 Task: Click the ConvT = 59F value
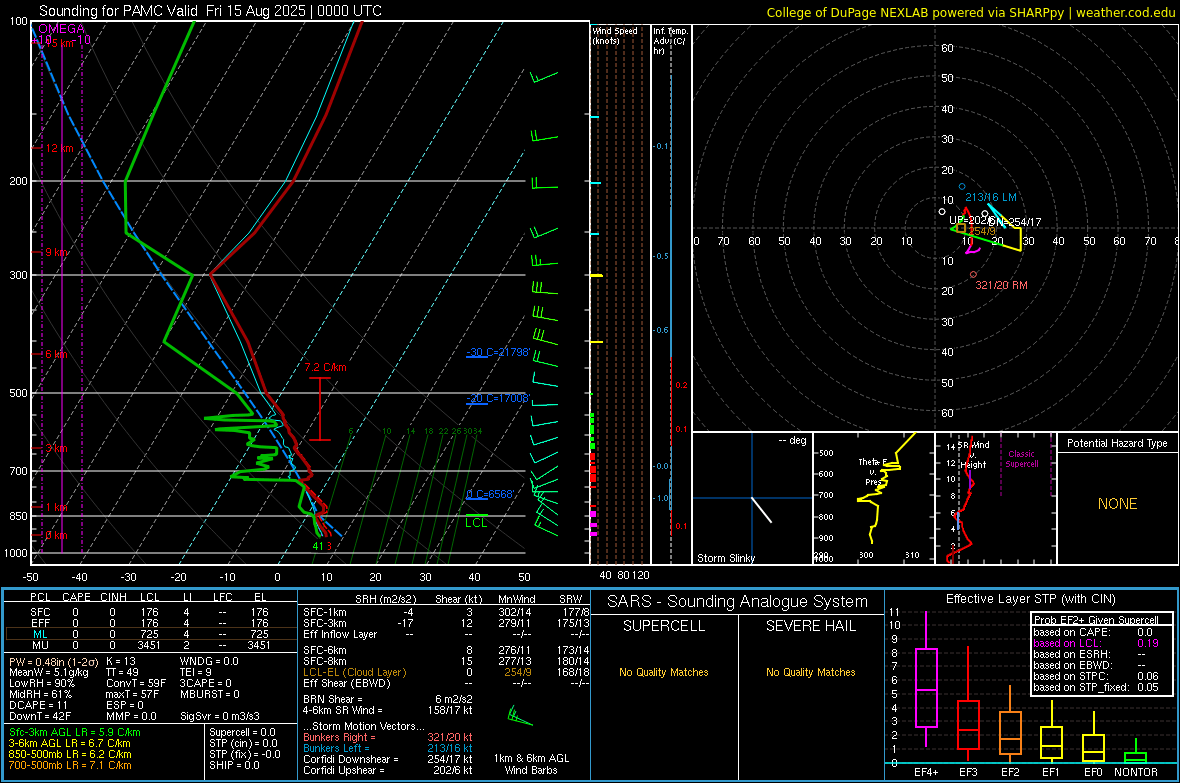point(136,684)
